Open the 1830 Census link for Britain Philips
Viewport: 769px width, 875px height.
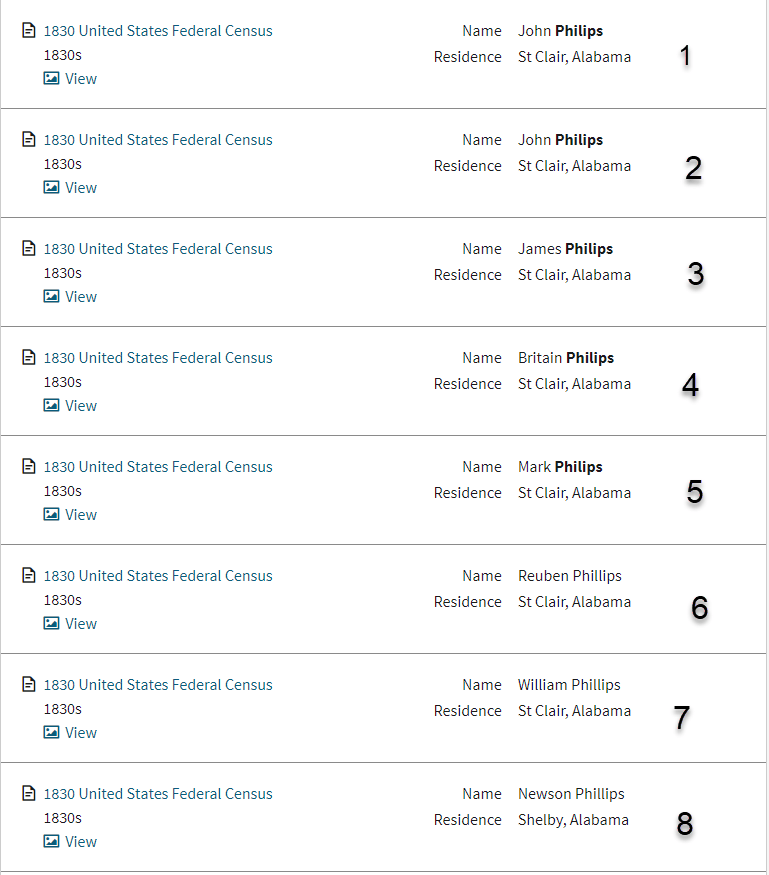point(158,358)
